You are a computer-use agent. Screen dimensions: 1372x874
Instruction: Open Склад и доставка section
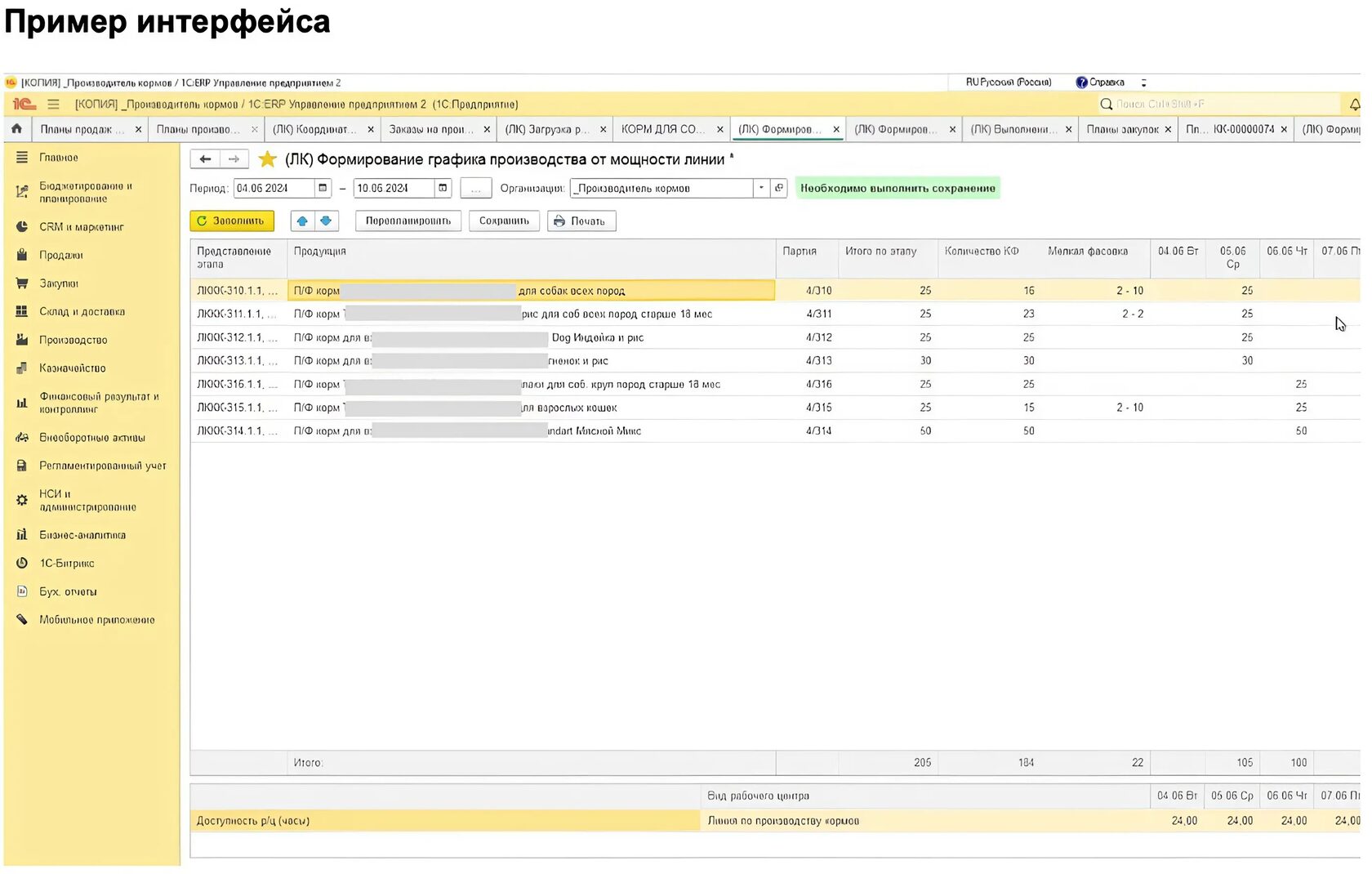tap(82, 312)
